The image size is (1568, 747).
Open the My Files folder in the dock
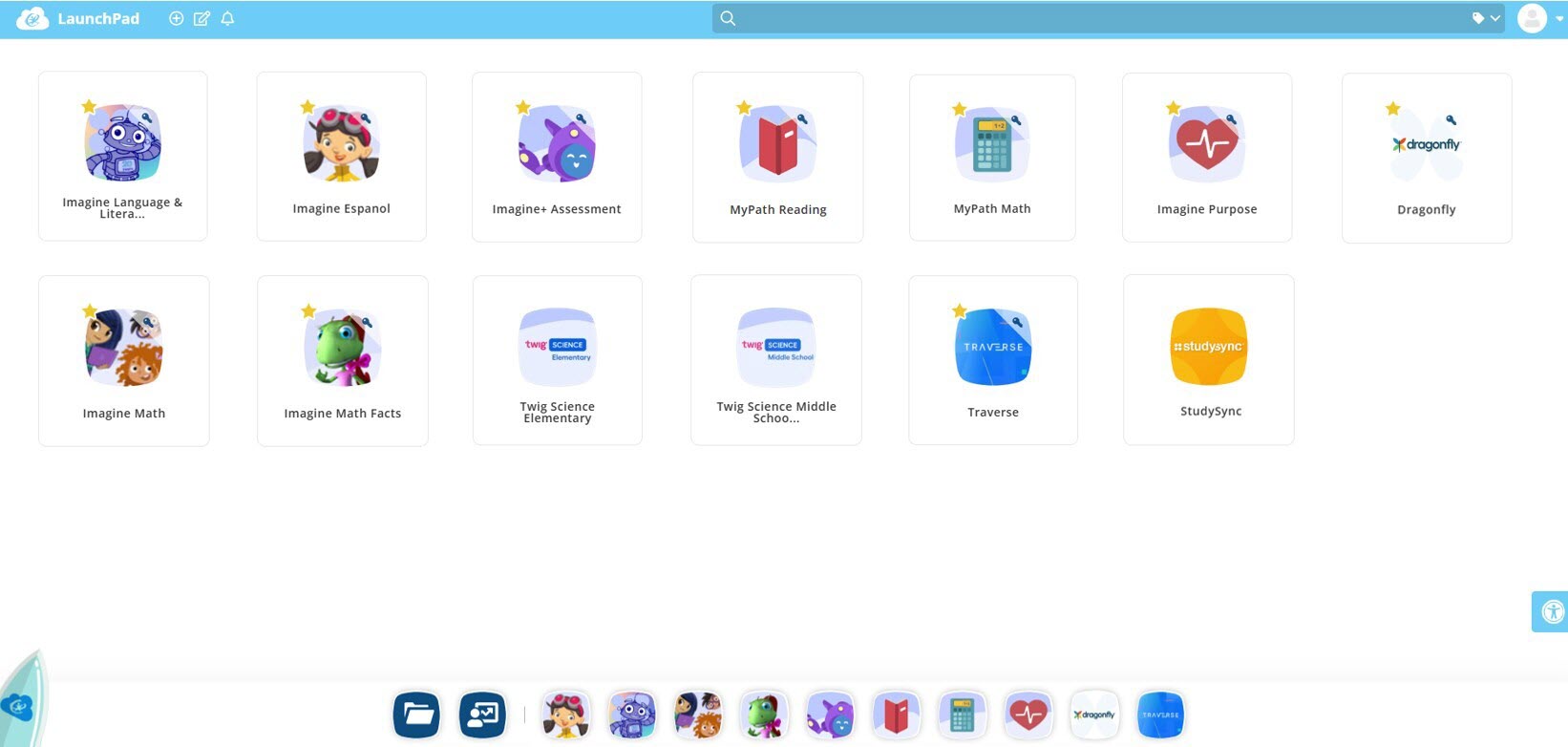416,715
